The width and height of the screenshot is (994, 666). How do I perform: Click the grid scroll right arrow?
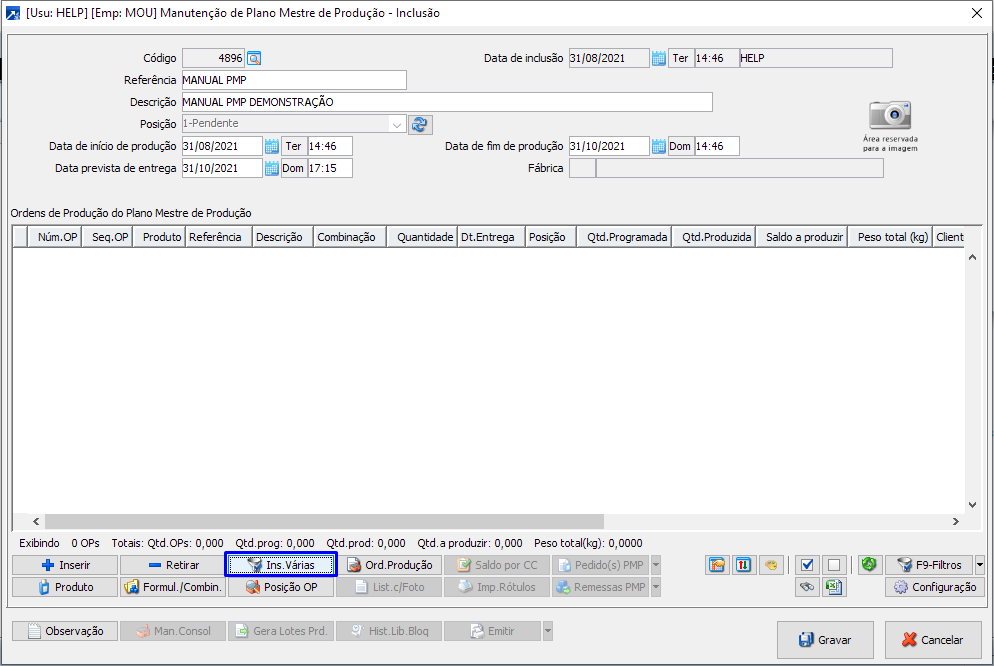955,522
